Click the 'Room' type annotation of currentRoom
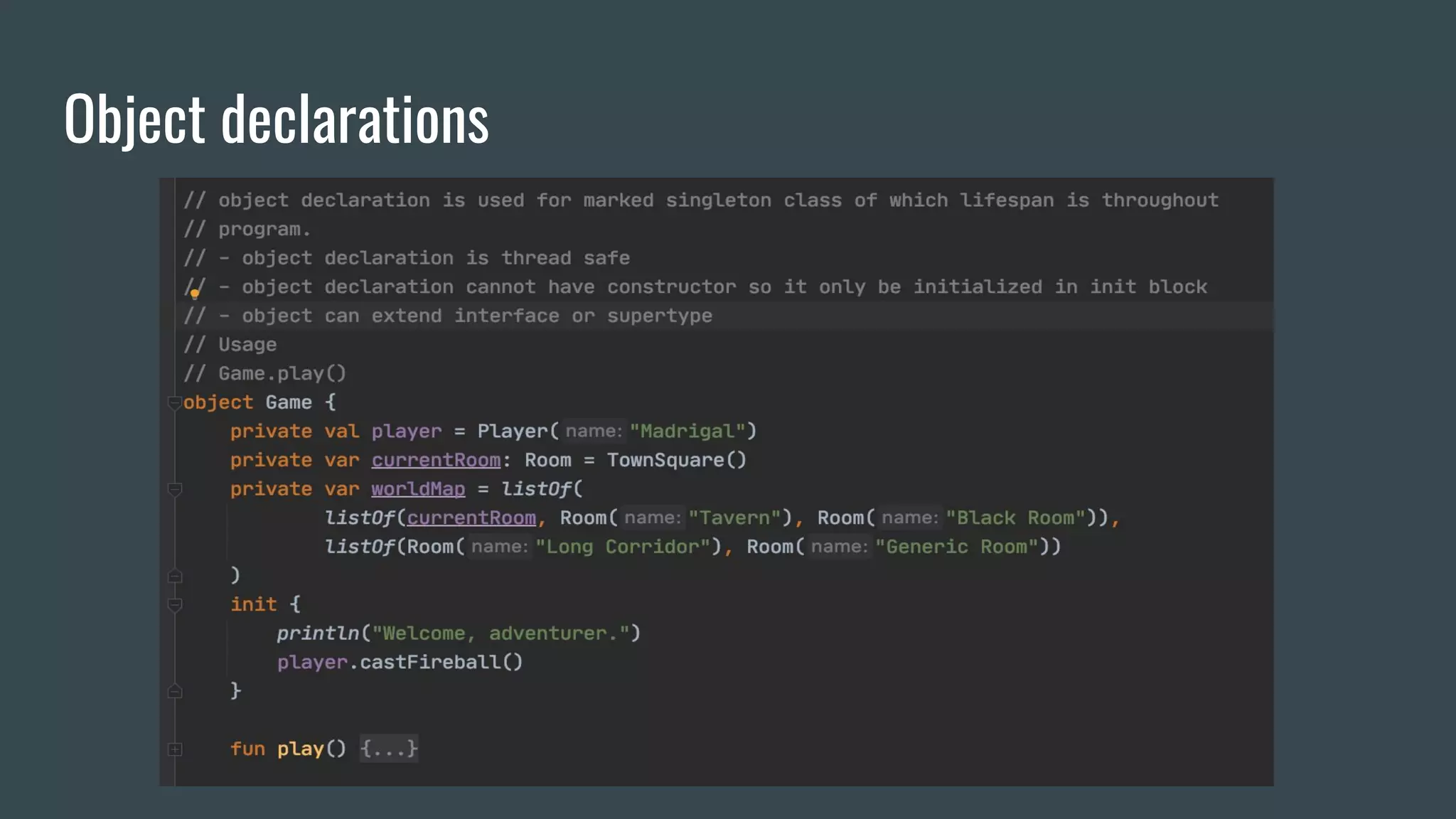This screenshot has width=1456, height=819. coord(548,461)
